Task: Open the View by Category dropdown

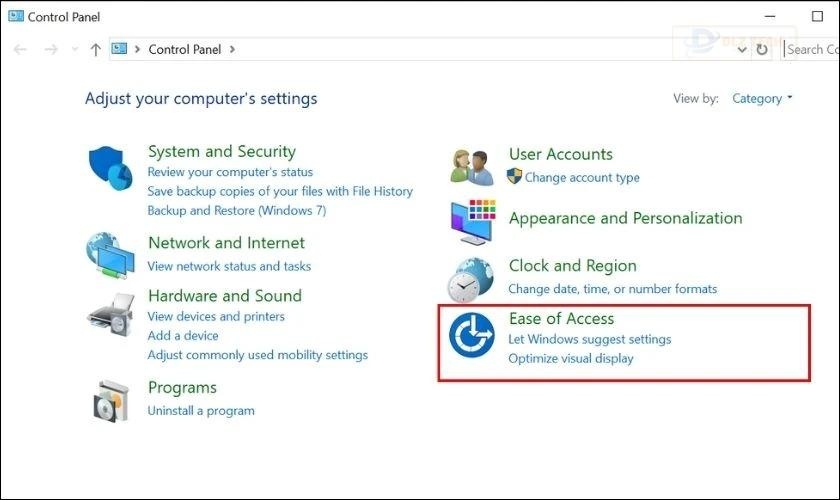Action: (762, 99)
